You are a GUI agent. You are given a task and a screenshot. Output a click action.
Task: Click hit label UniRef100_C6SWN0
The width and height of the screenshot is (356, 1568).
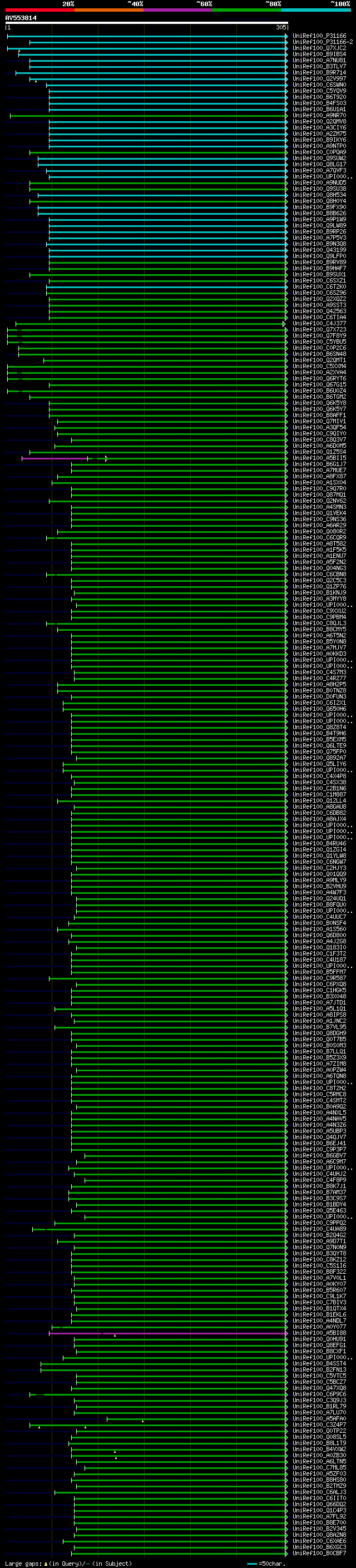pos(319,85)
